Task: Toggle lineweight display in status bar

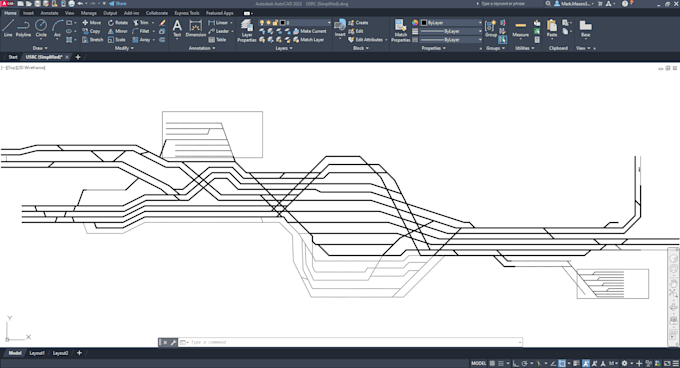Action: click(576, 363)
